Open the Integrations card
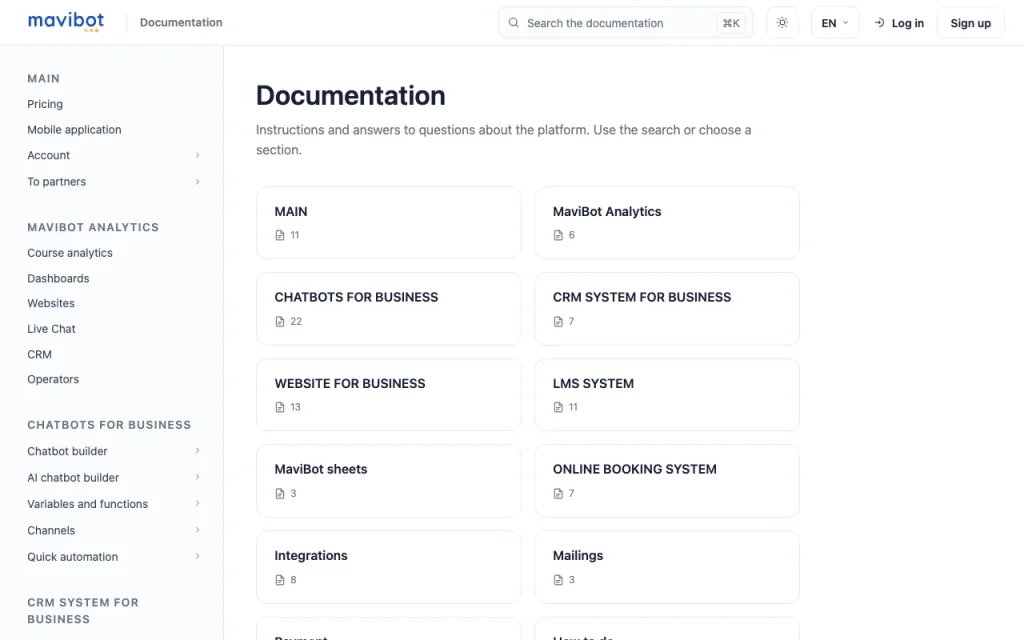This screenshot has height=640, width=1024. pos(389,567)
